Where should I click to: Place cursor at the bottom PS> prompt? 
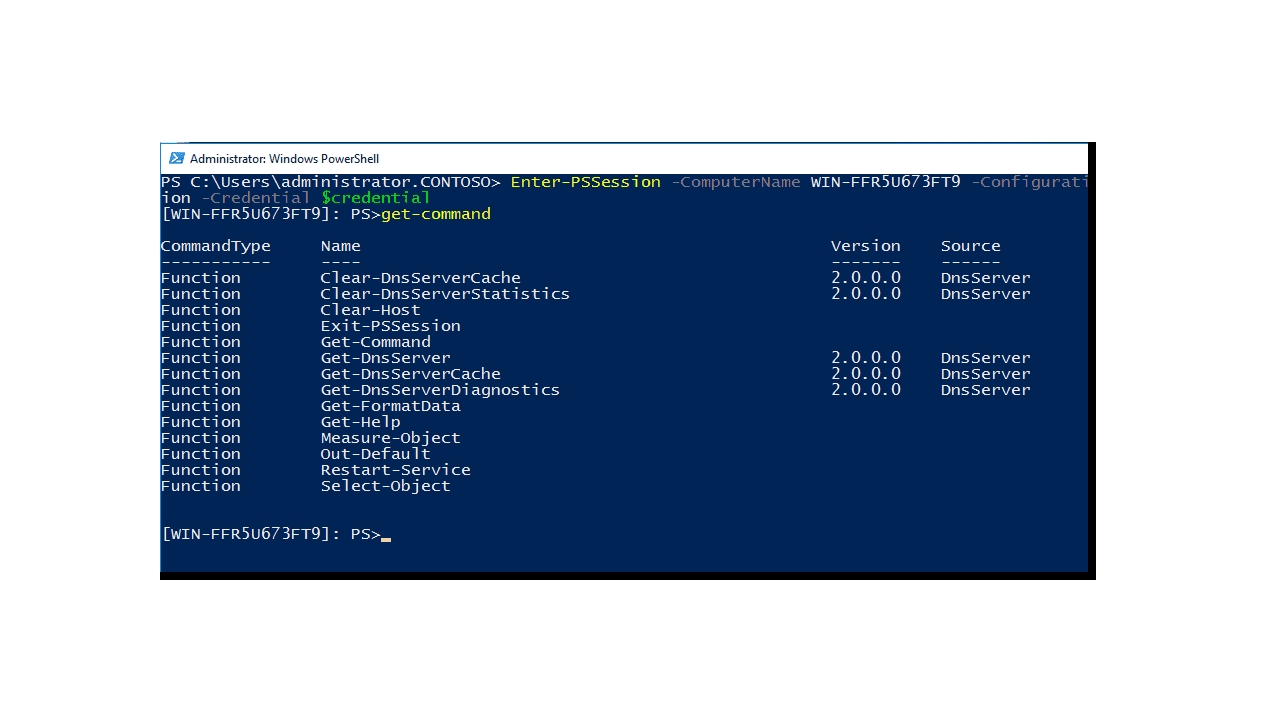point(386,535)
